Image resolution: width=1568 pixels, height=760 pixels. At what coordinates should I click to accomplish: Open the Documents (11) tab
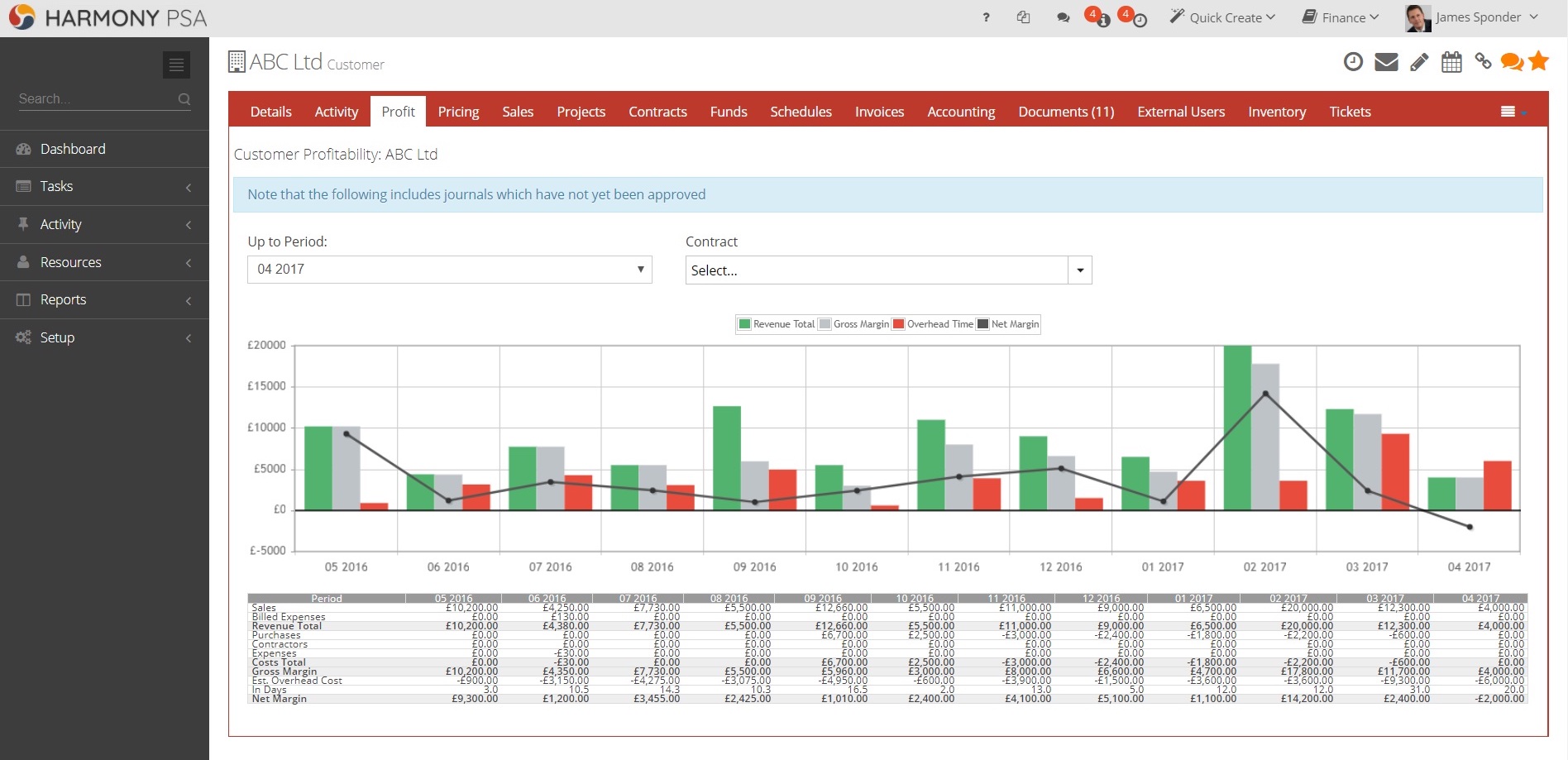[1066, 112]
